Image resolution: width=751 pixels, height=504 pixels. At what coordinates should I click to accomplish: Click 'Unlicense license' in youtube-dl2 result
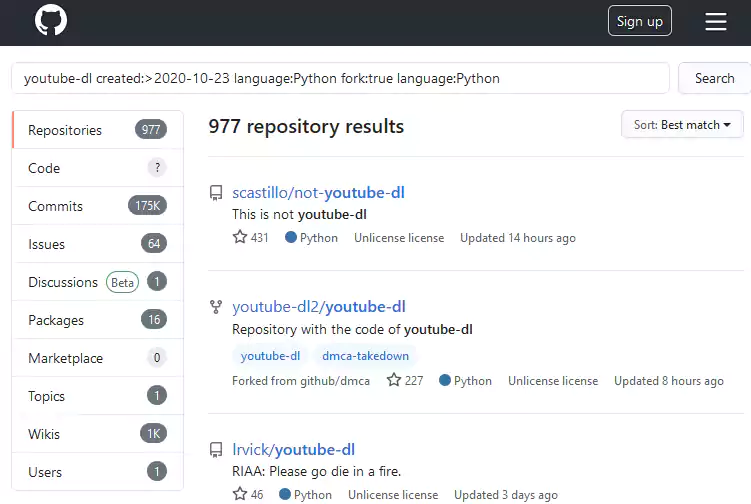click(553, 381)
